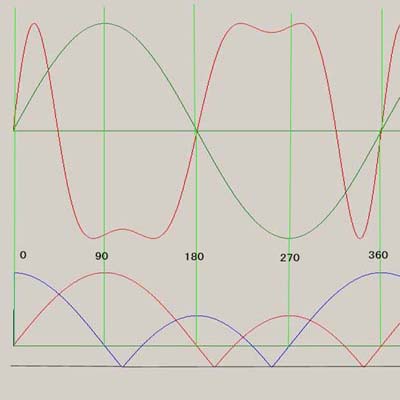The image size is (400, 400).
Task: Click the curve crossing at 360 on upper axis
Action: [x=381, y=130]
